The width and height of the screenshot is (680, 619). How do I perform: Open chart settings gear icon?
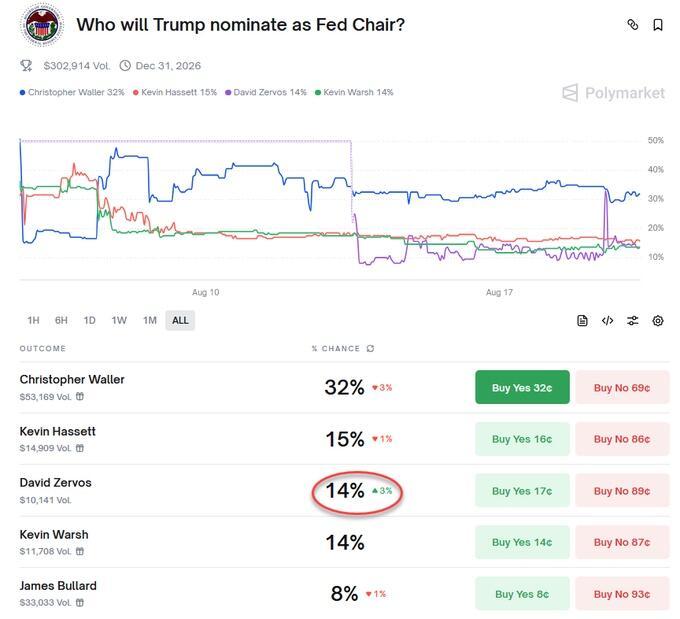click(658, 321)
